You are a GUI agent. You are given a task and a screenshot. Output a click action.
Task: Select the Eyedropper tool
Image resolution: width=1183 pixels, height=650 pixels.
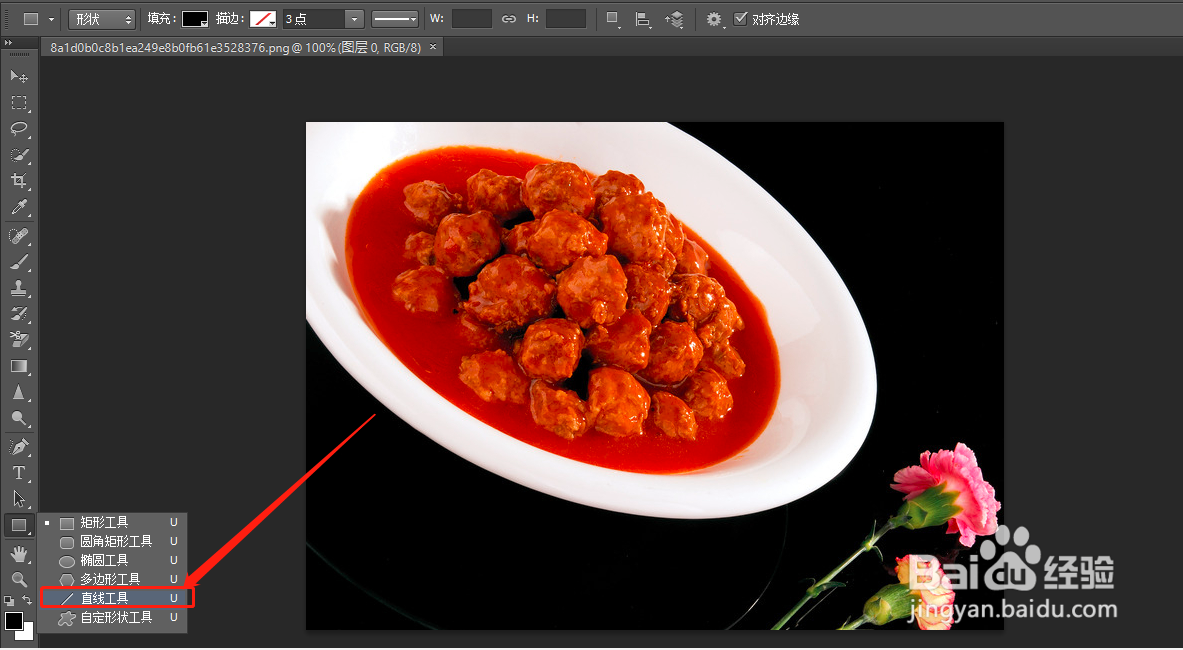19,207
